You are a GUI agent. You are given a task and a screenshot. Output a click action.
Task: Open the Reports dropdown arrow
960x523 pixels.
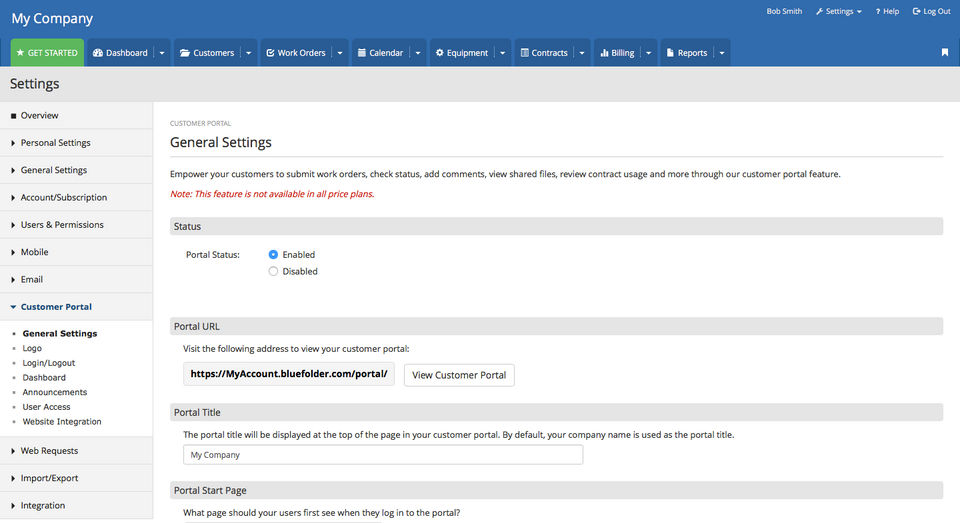[721, 53]
